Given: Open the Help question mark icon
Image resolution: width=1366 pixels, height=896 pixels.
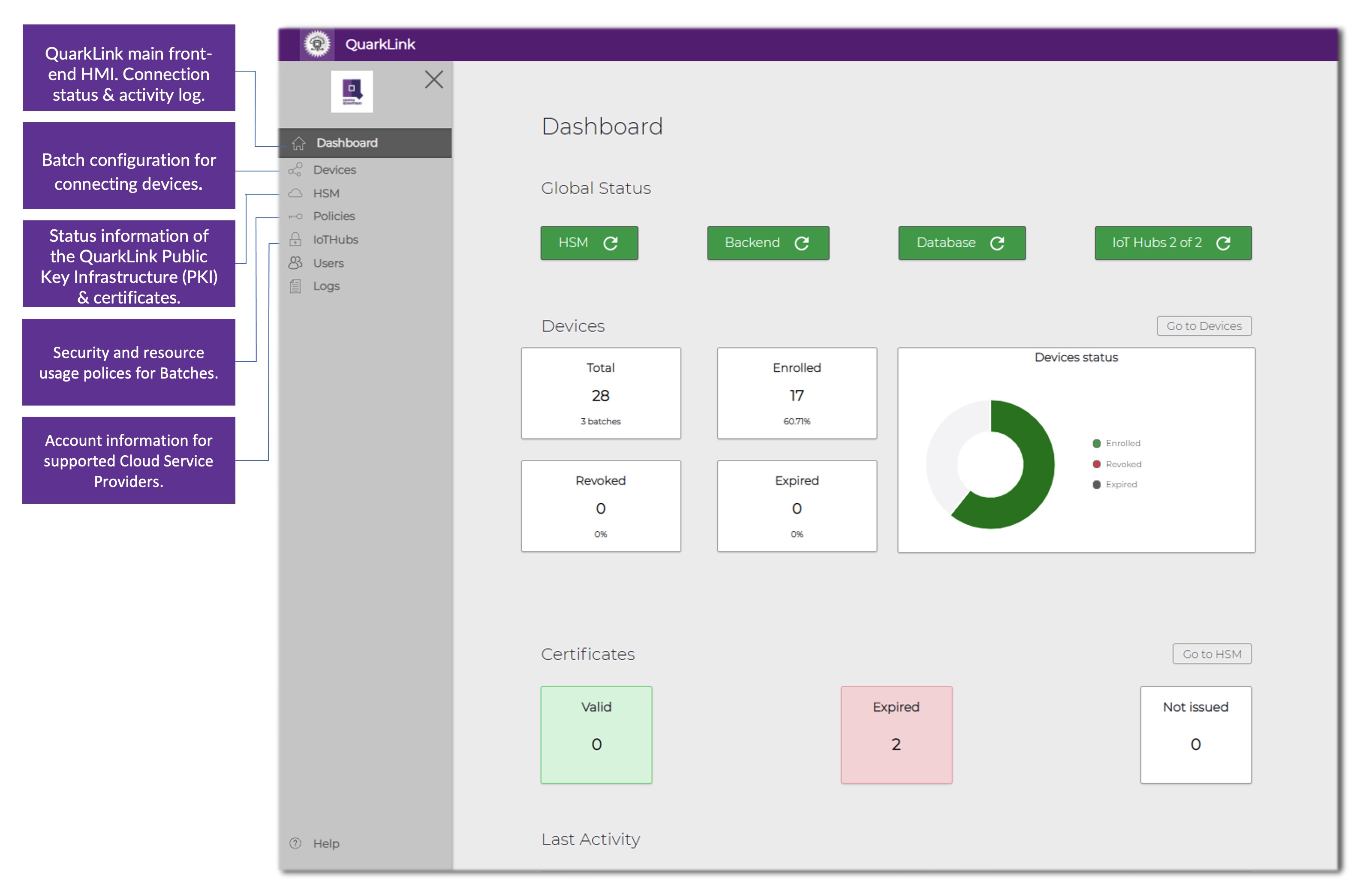Looking at the screenshot, I should pos(295,843).
